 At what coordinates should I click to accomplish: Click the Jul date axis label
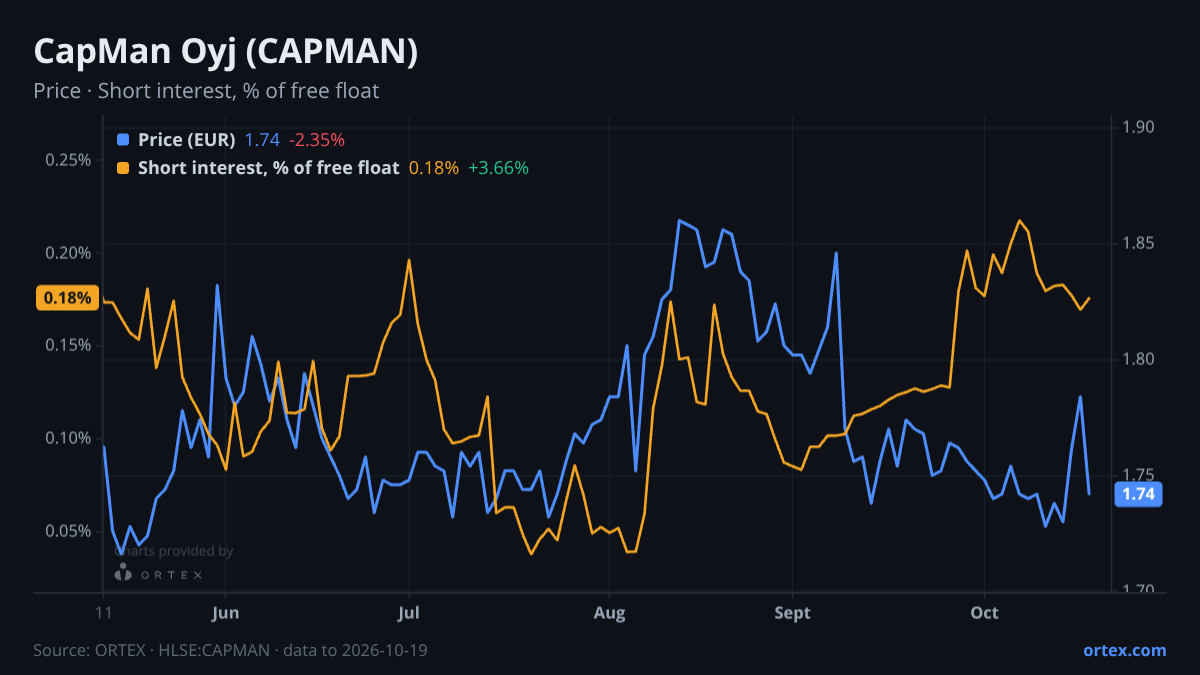coord(408,613)
